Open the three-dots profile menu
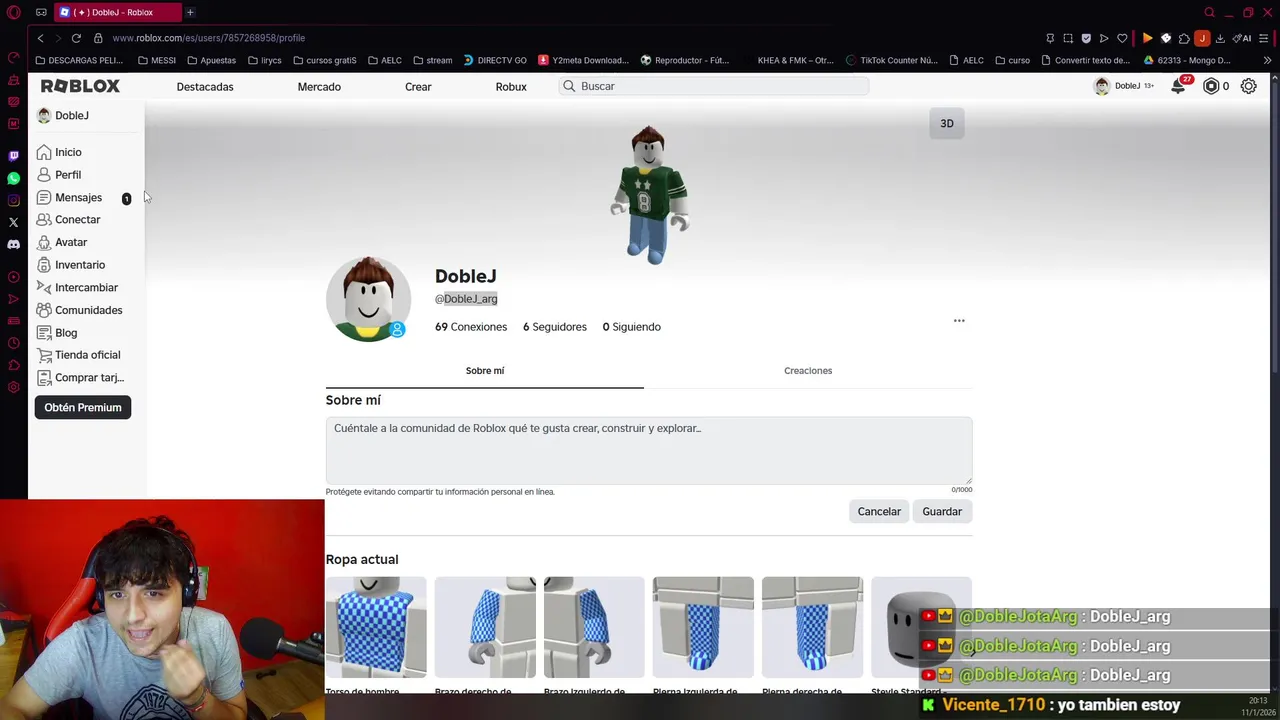 (959, 321)
